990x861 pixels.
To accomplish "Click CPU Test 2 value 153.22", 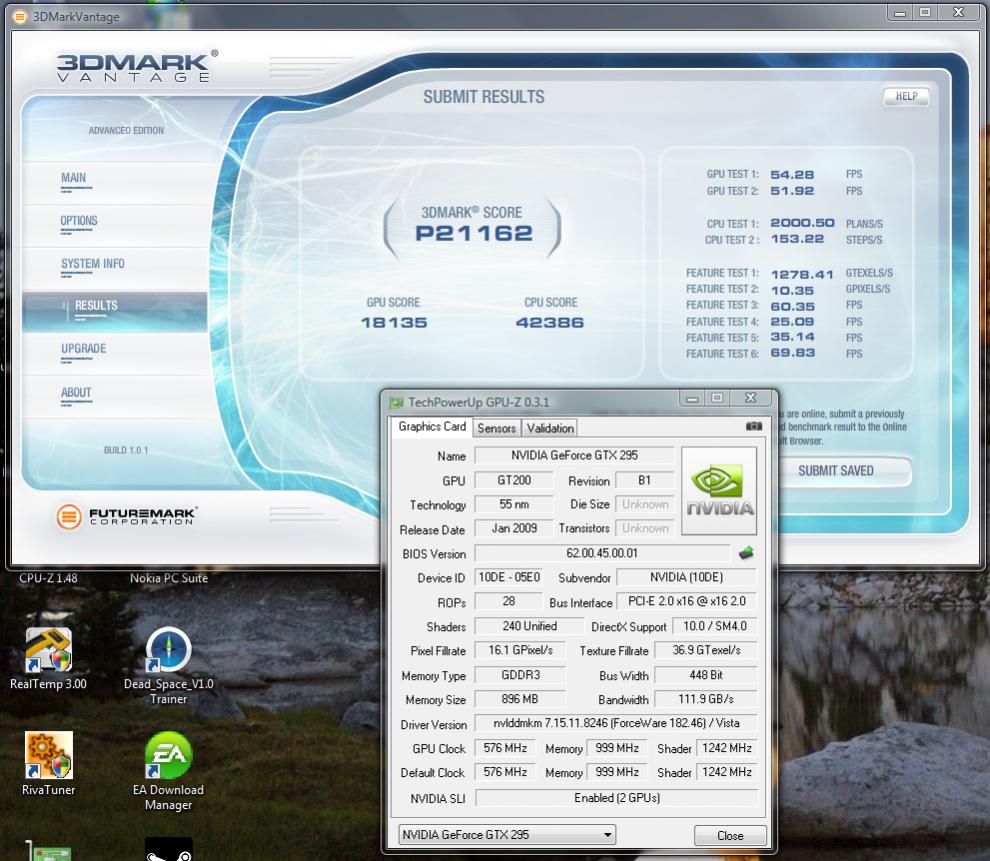I will pyautogui.click(x=797, y=239).
